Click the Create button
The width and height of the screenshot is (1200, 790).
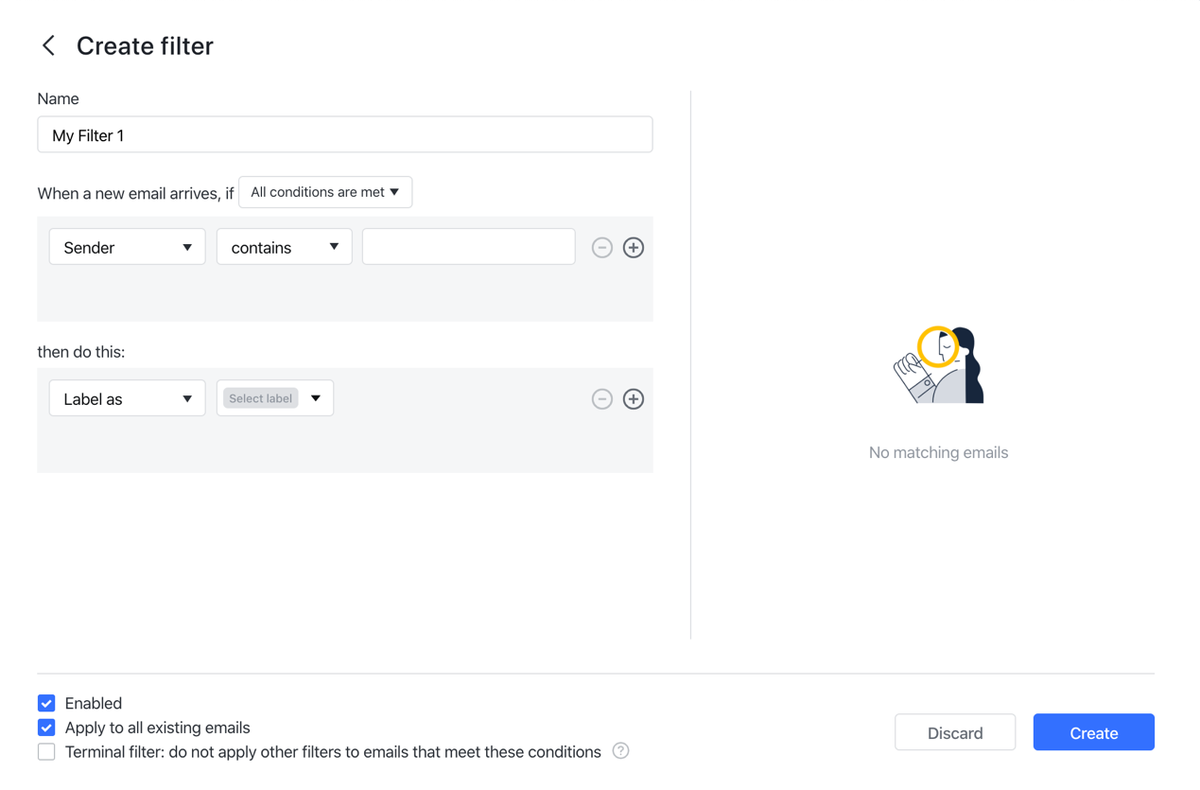[1093, 733]
